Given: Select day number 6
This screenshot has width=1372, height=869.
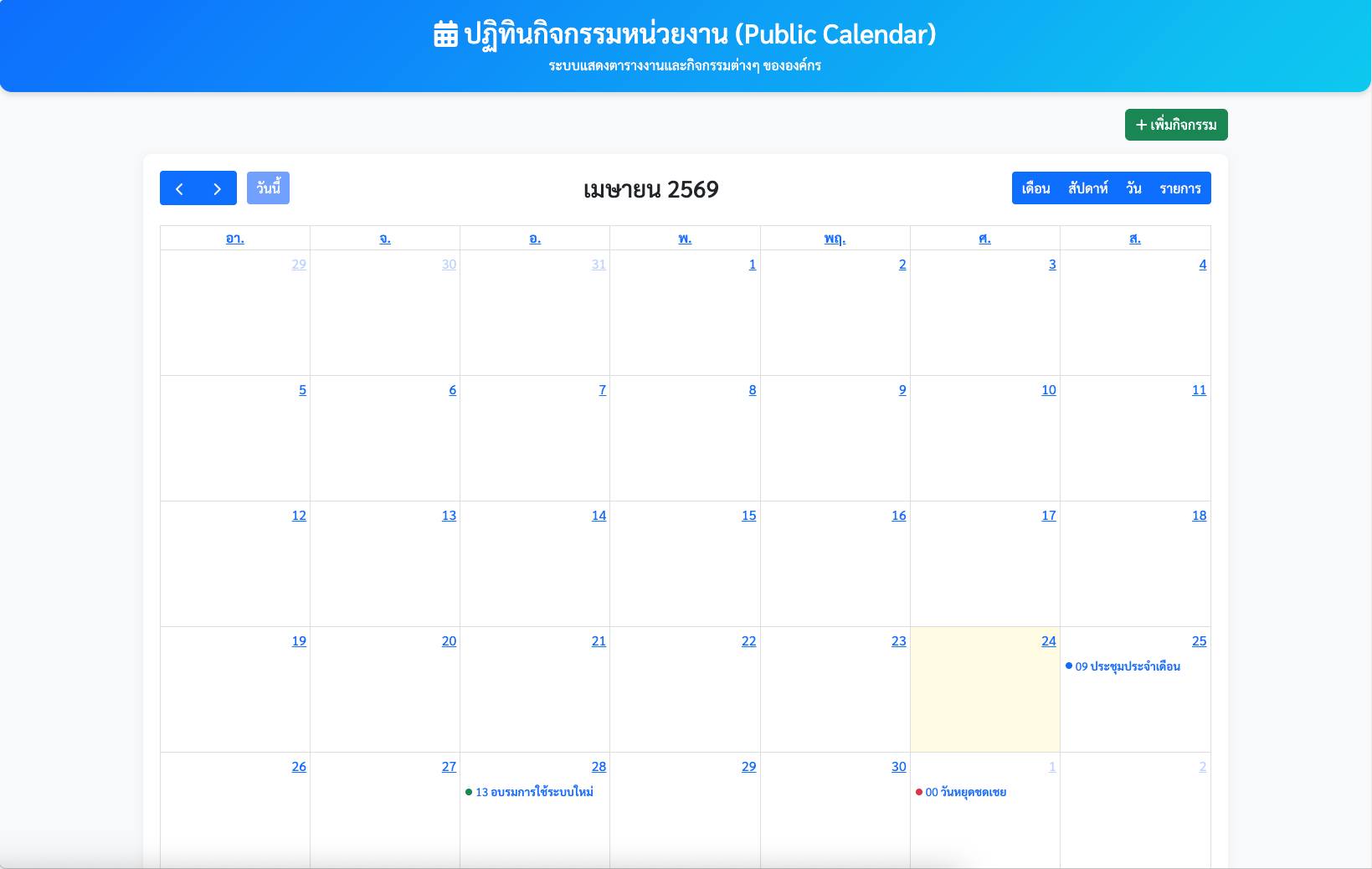Looking at the screenshot, I should point(453,390).
